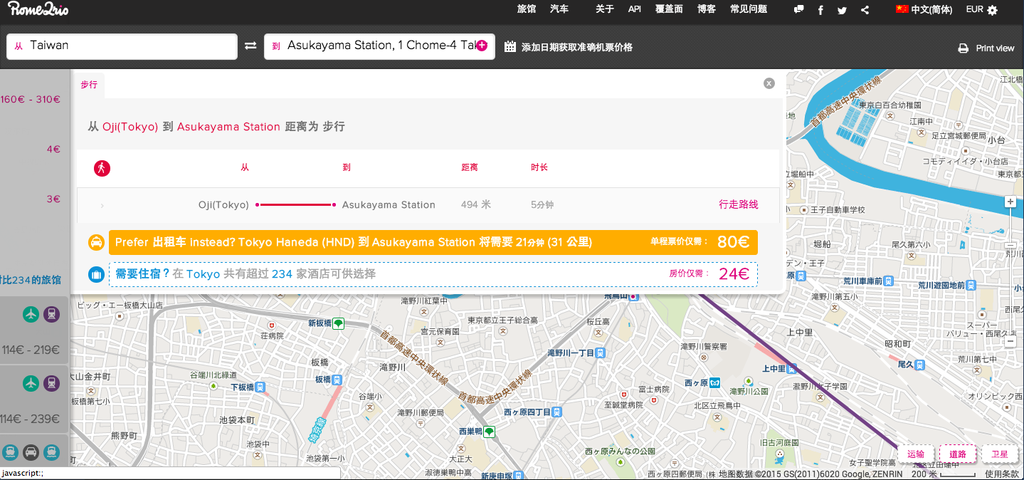Open the 覆盖面 coverage page
The image size is (1024, 480).
pyautogui.click(x=669, y=10)
